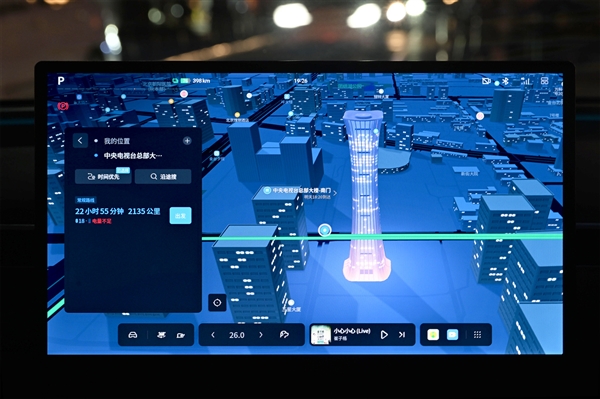Tap the seat climate icon in bottom bar
Screen dimensions: 600x399
pyautogui.click(x=161, y=335)
